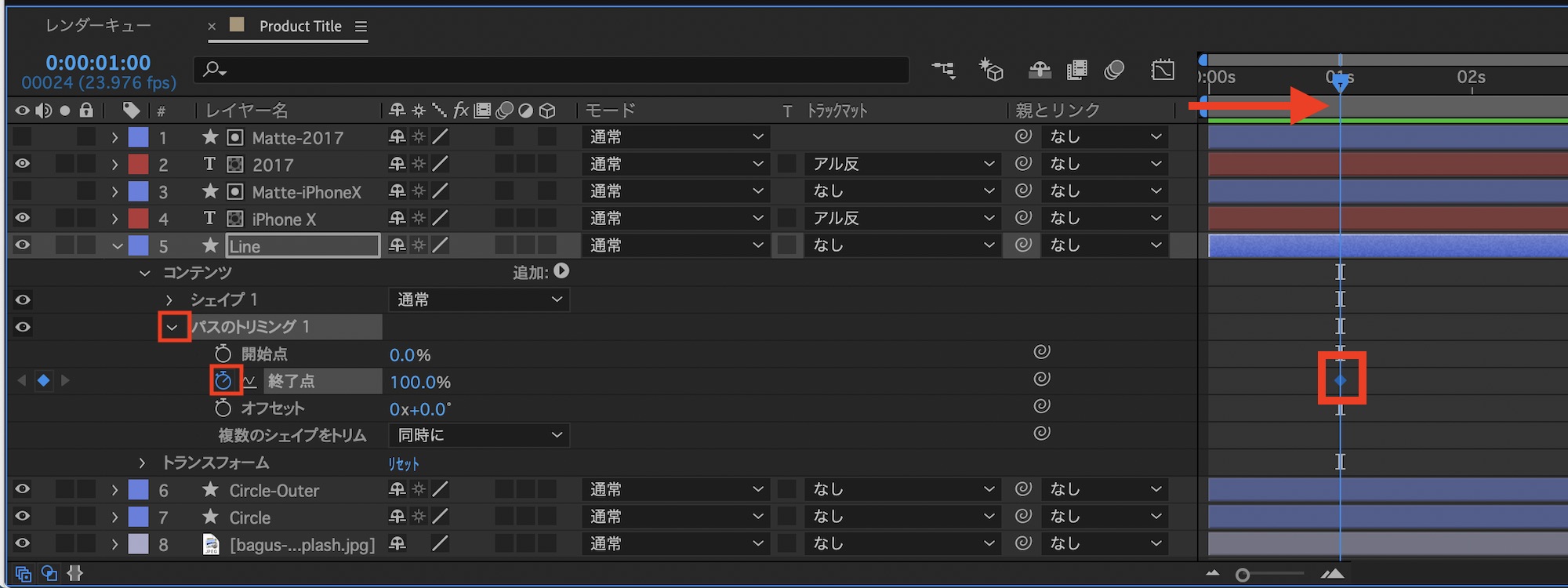The height and width of the screenshot is (588, 1568).
Task: Click the layer search field
Action: tap(551, 70)
